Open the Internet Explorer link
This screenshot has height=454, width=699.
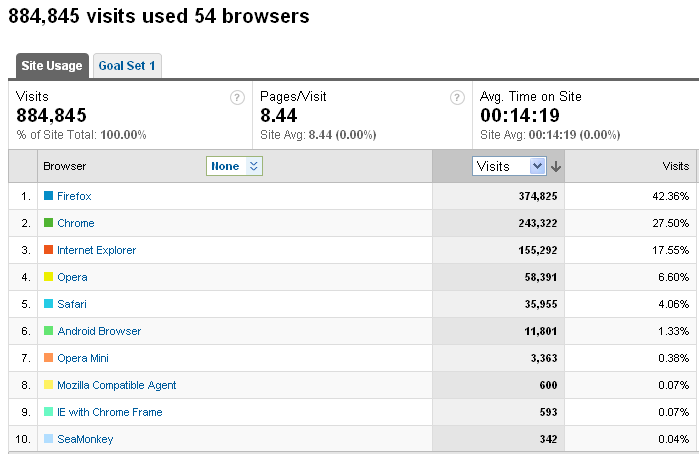96,250
